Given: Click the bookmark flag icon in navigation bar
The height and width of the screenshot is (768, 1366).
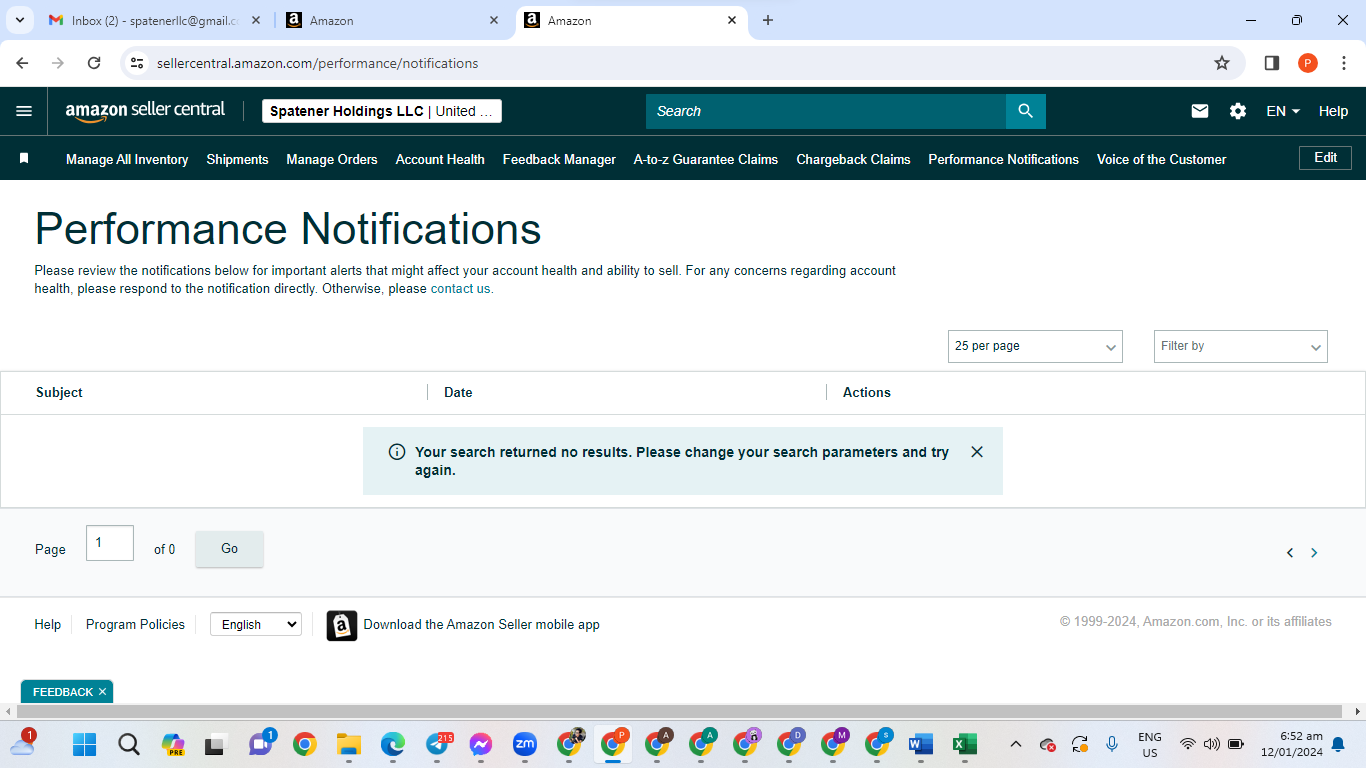Looking at the screenshot, I should coord(24,158).
